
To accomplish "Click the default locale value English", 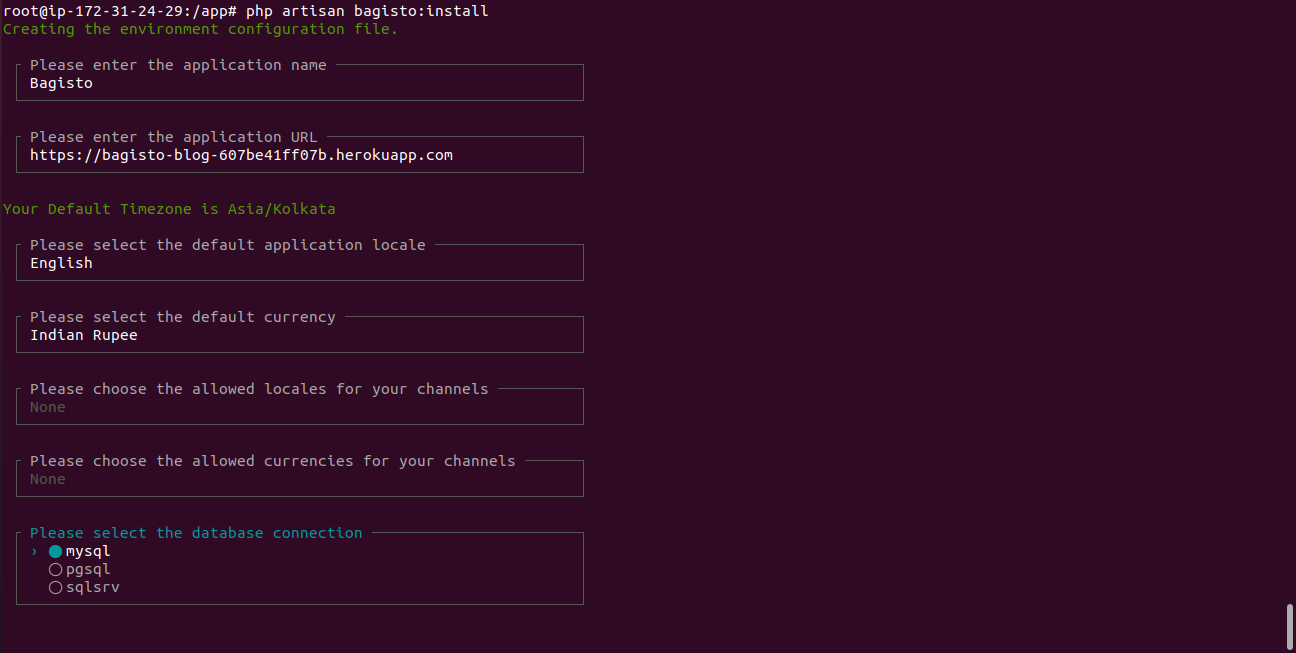I will [61, 263].
